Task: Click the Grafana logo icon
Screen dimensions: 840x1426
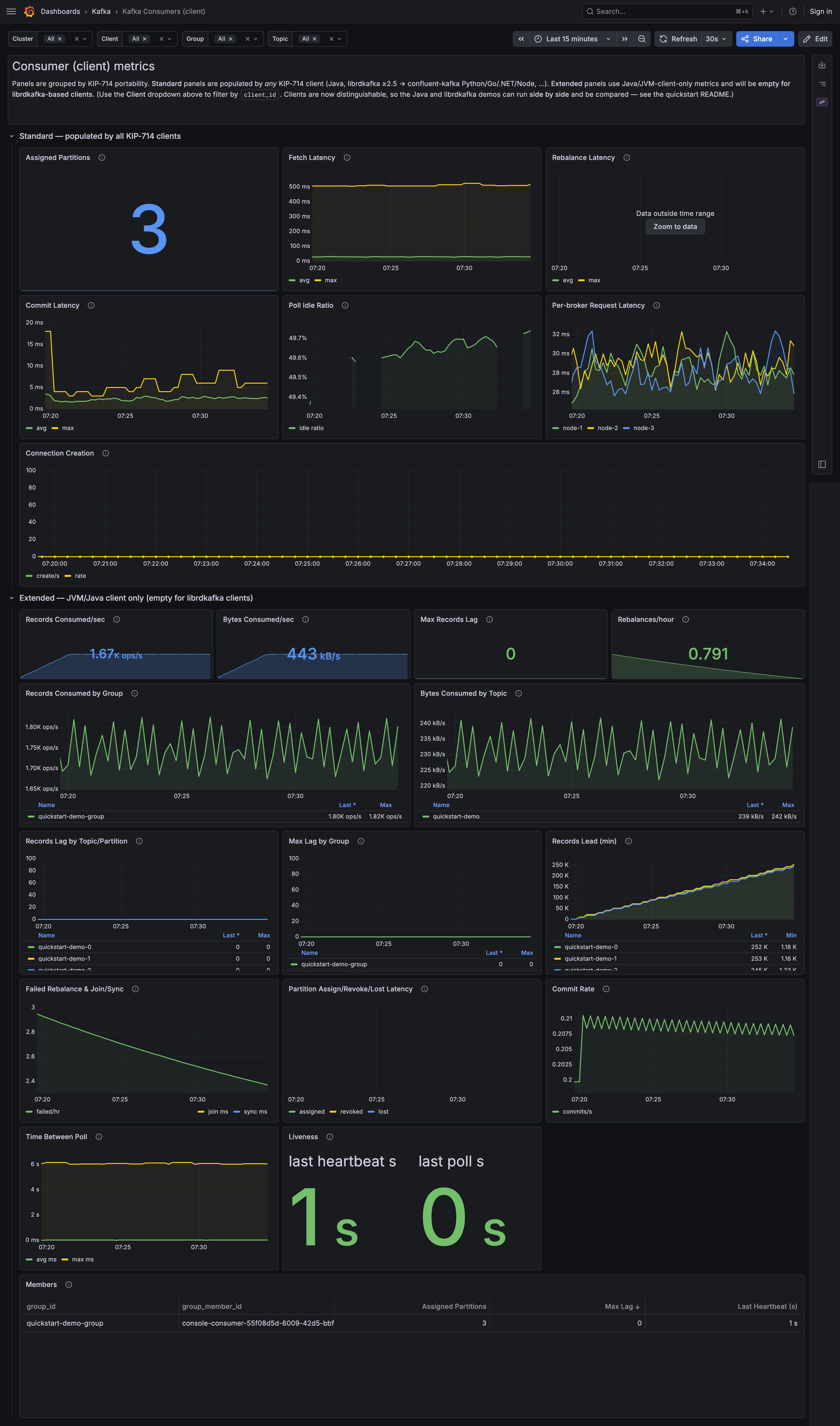Action: coord(29,11)
